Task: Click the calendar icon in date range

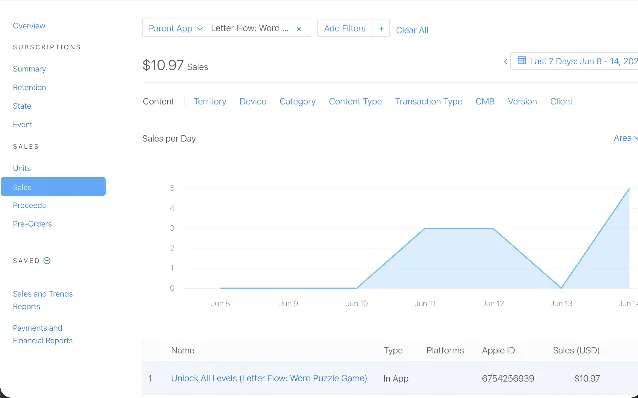Action: [522, 61]
